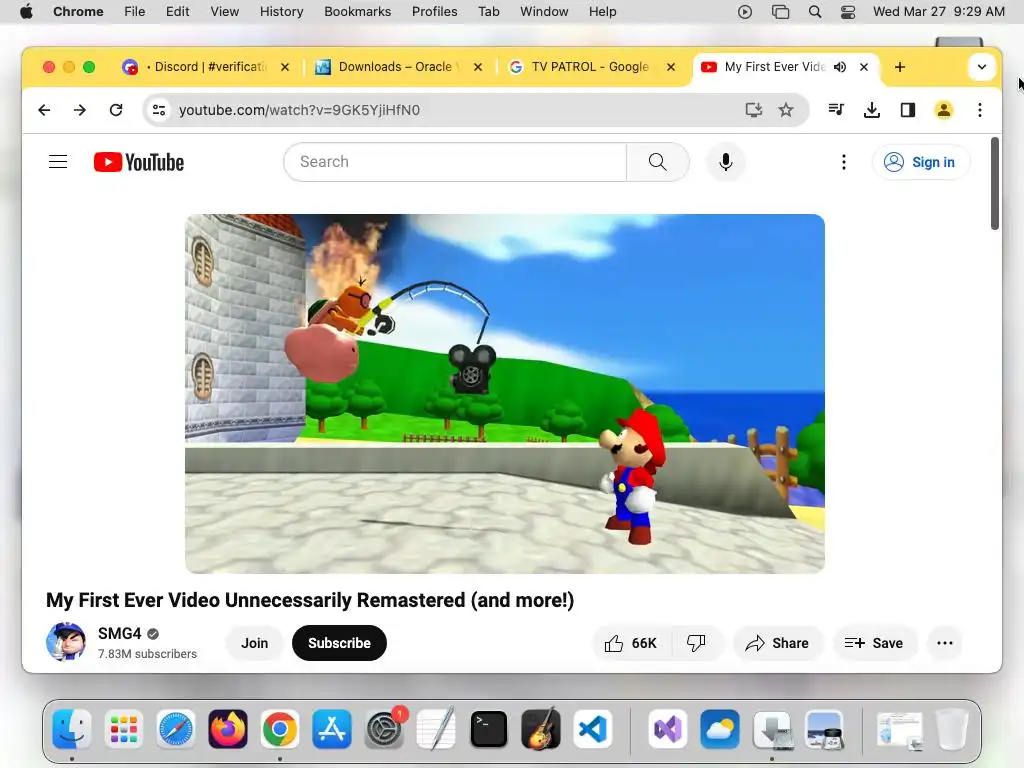The width and height of the screenshot is (1024, 768).
Task: Click the YouTube logo
Action: point(138,162)
